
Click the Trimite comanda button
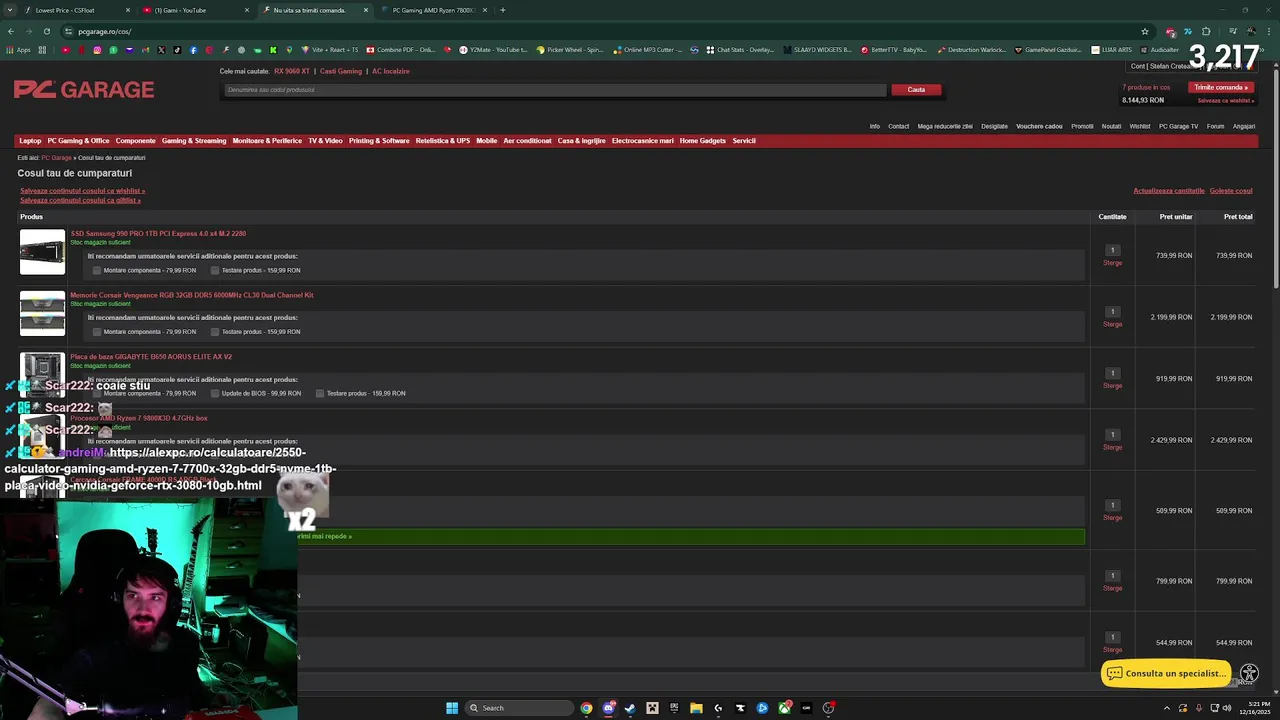1221,87
